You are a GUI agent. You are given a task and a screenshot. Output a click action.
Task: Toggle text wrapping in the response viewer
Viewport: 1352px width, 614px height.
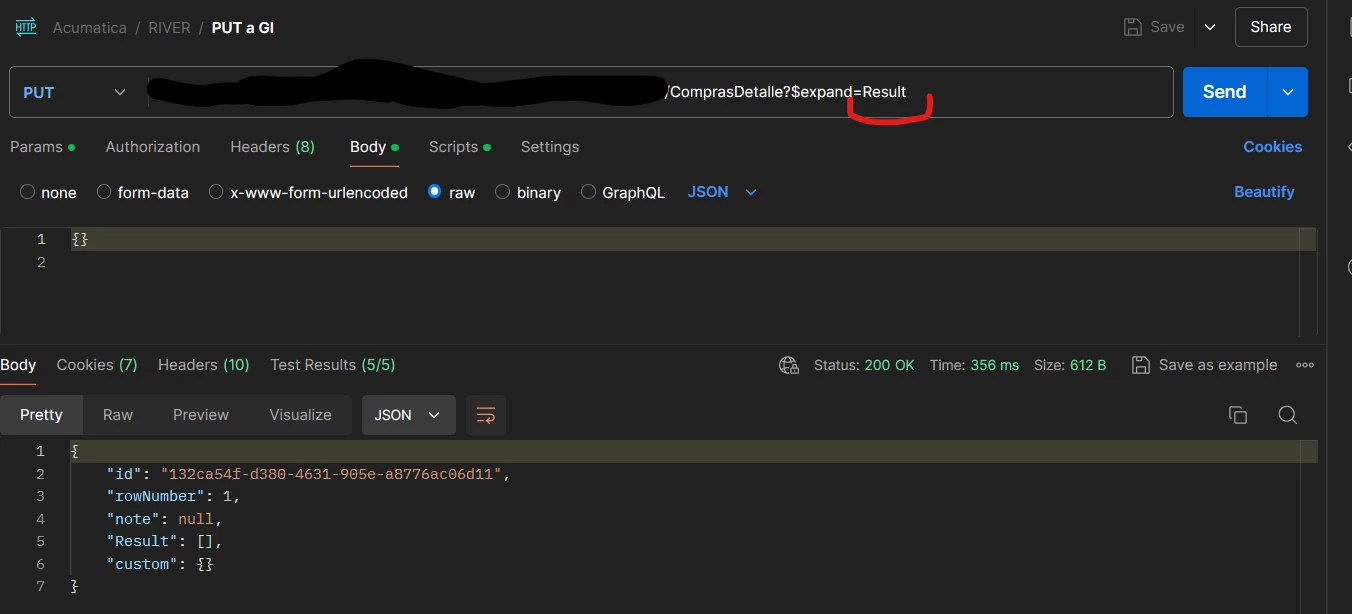486,414
